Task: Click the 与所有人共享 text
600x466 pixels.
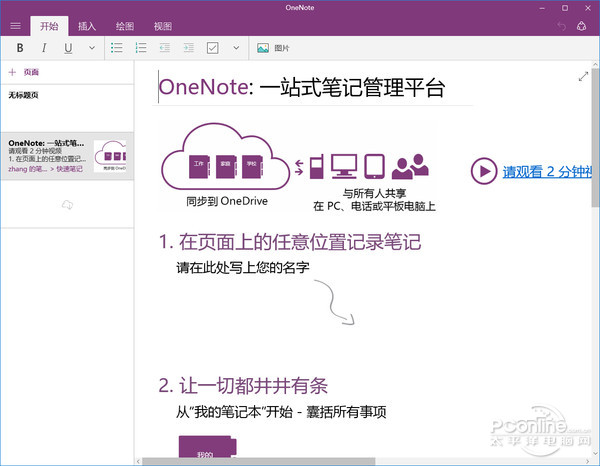Action: 374,193
